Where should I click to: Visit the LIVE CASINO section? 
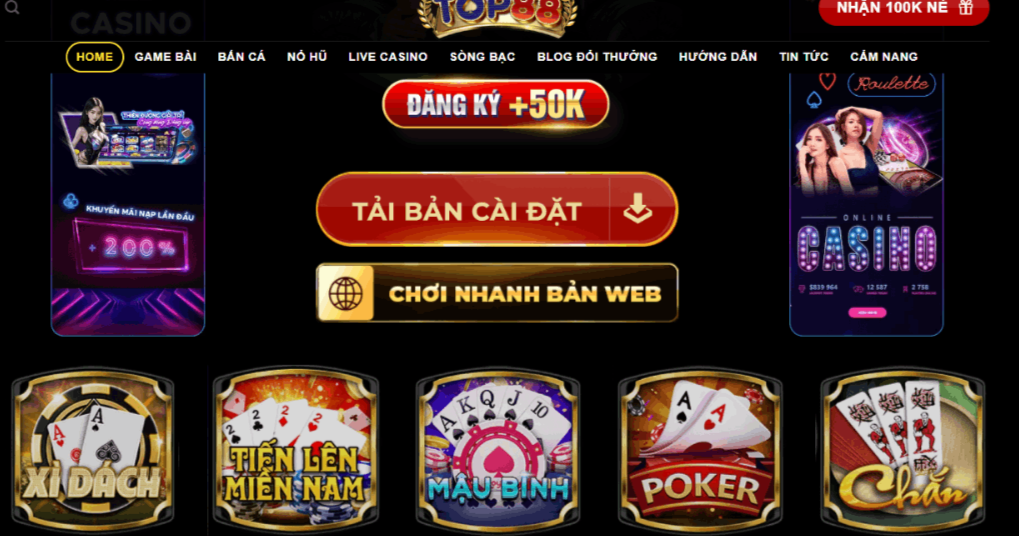[388, 57]
